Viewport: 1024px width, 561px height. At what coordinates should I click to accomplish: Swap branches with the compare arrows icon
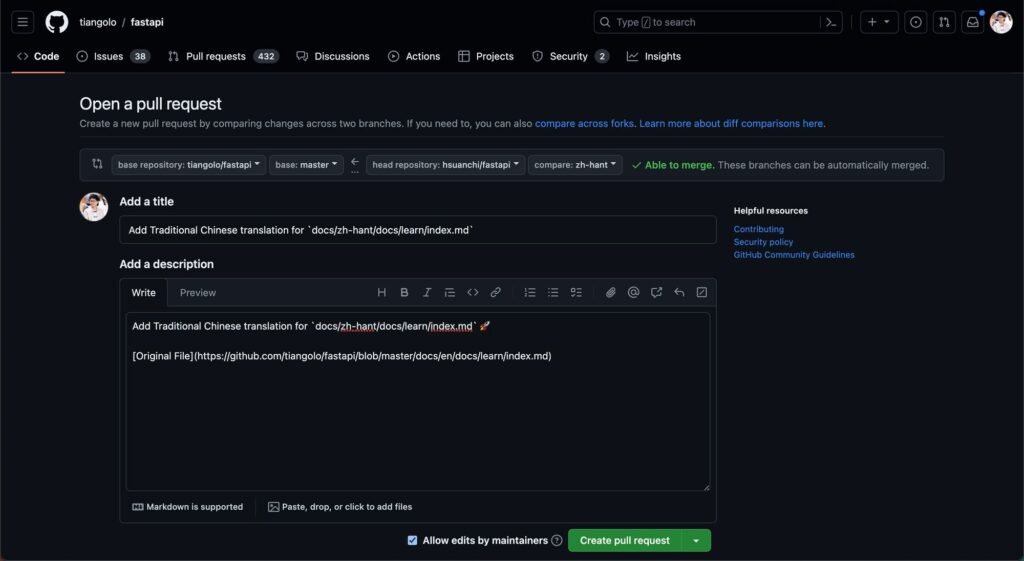click(x=97, y=164)
